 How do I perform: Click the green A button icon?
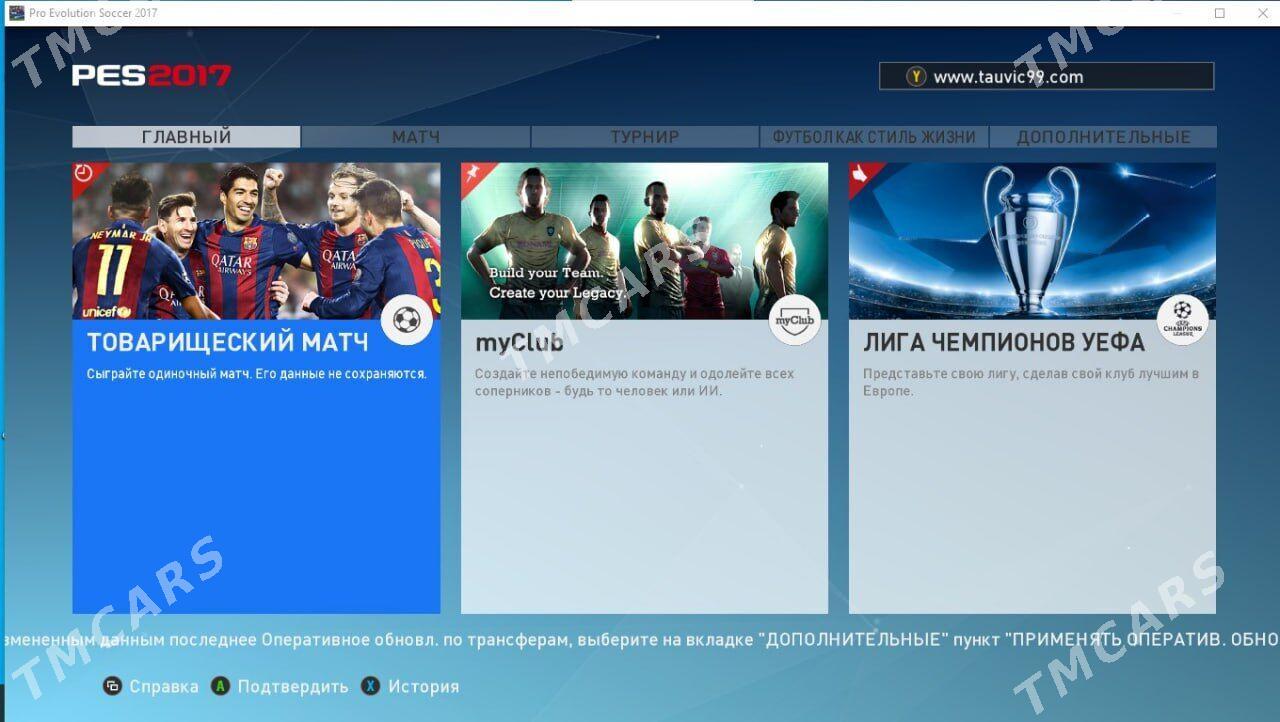point(220,686)
